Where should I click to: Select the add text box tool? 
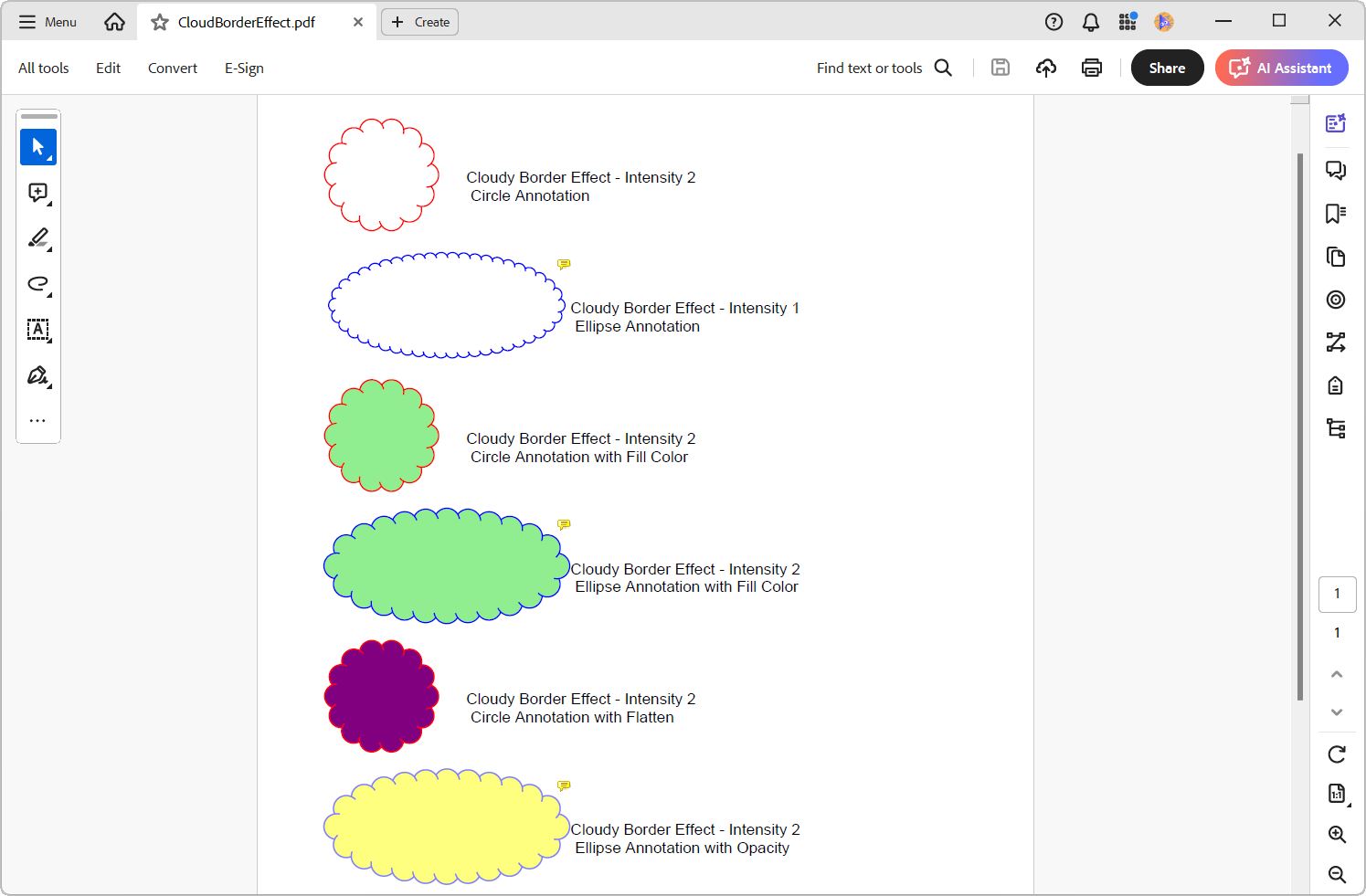click(37, 330)
